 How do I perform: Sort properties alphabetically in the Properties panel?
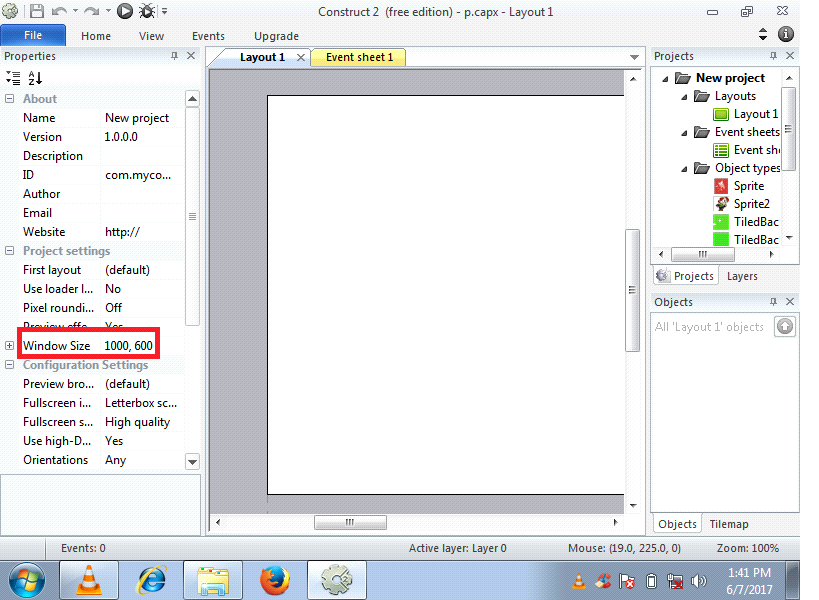coord(36,78)
